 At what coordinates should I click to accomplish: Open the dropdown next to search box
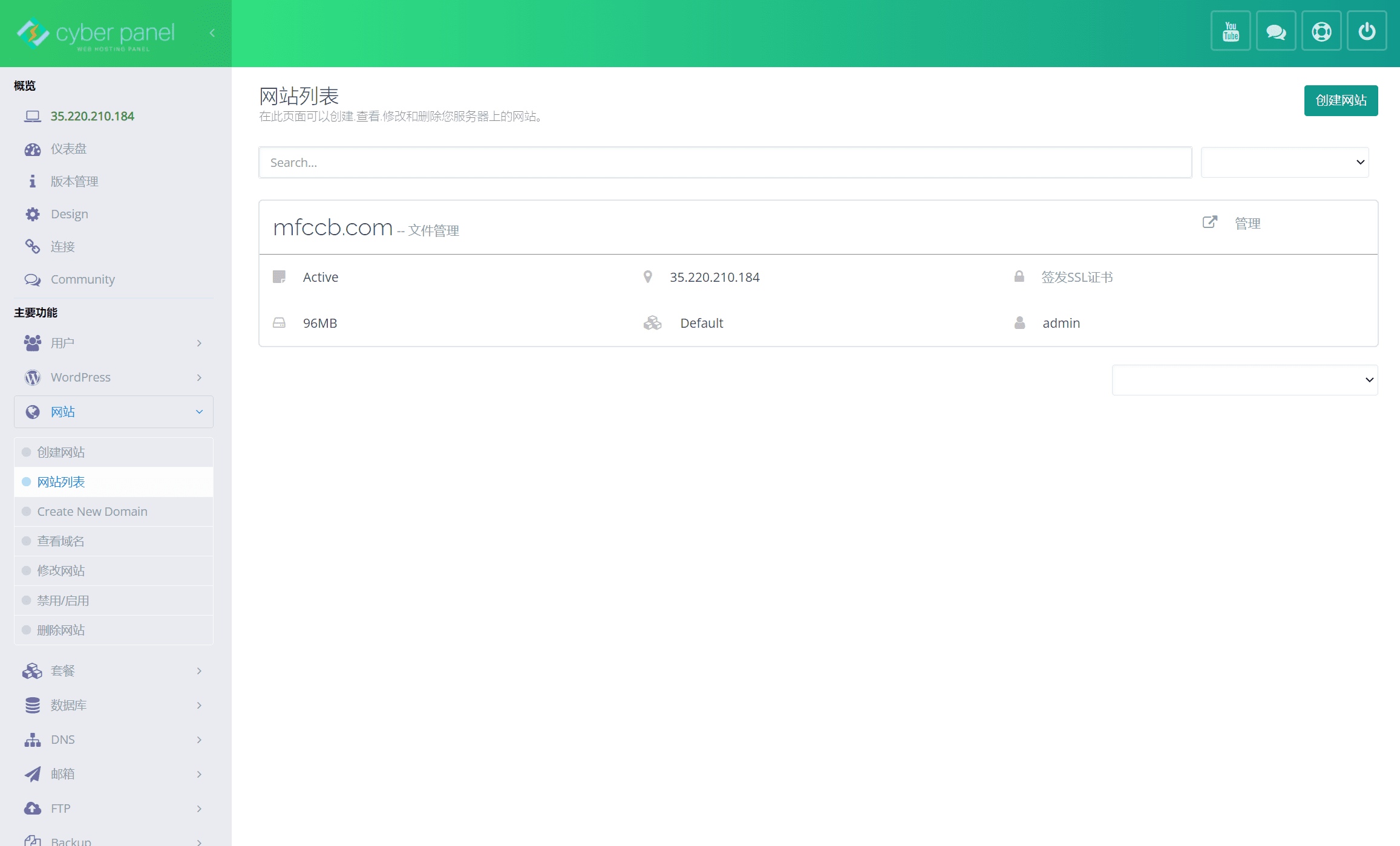point(1284,162)
